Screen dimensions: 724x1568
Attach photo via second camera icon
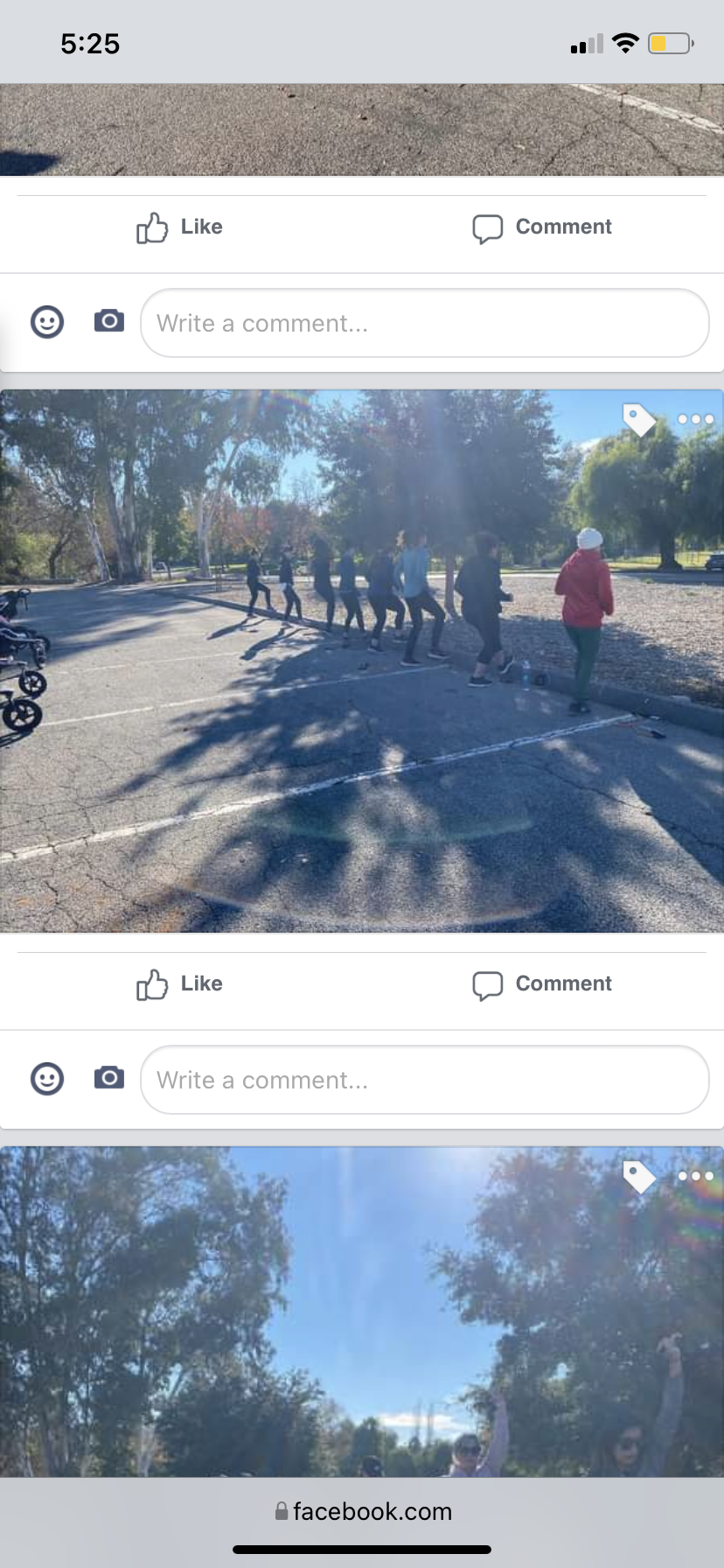coord(109,1078)
